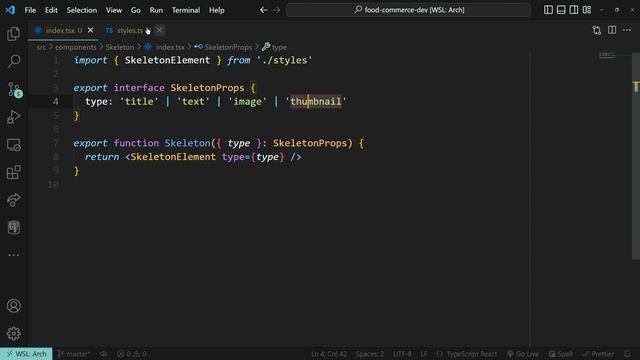The width and height of the screenshot is (640, 360).
Task: Show additional views with the ellipsis
Action: point(13,255)
